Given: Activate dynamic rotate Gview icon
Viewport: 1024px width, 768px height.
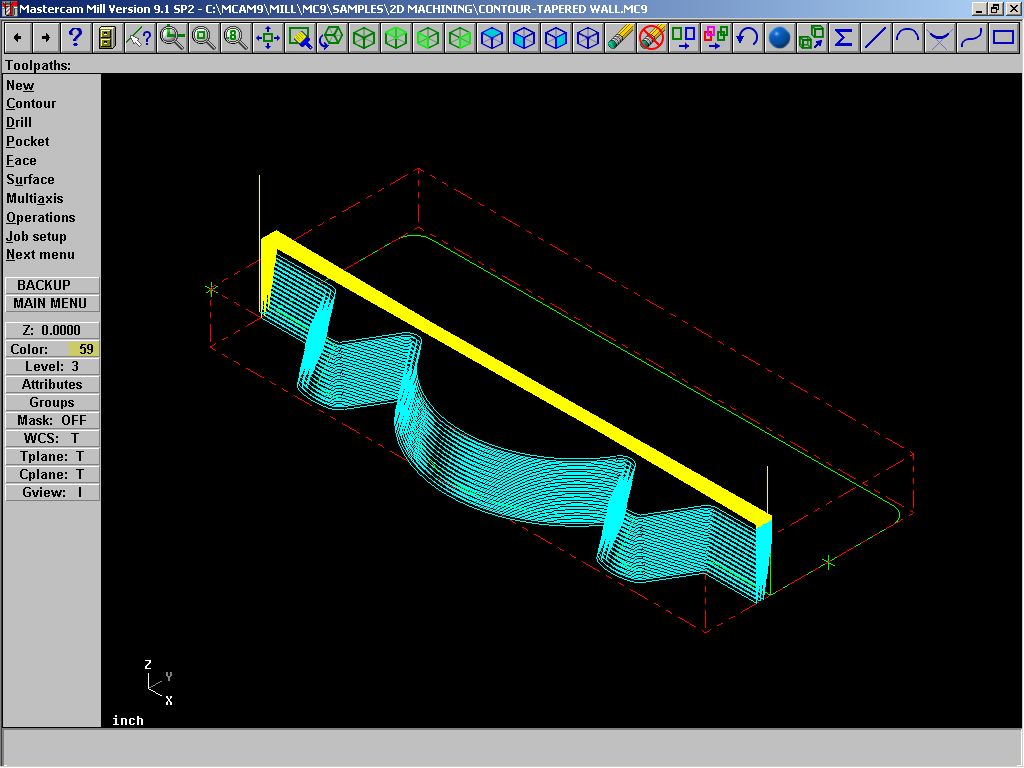Looking at the screenshot, I should [332, 38].
